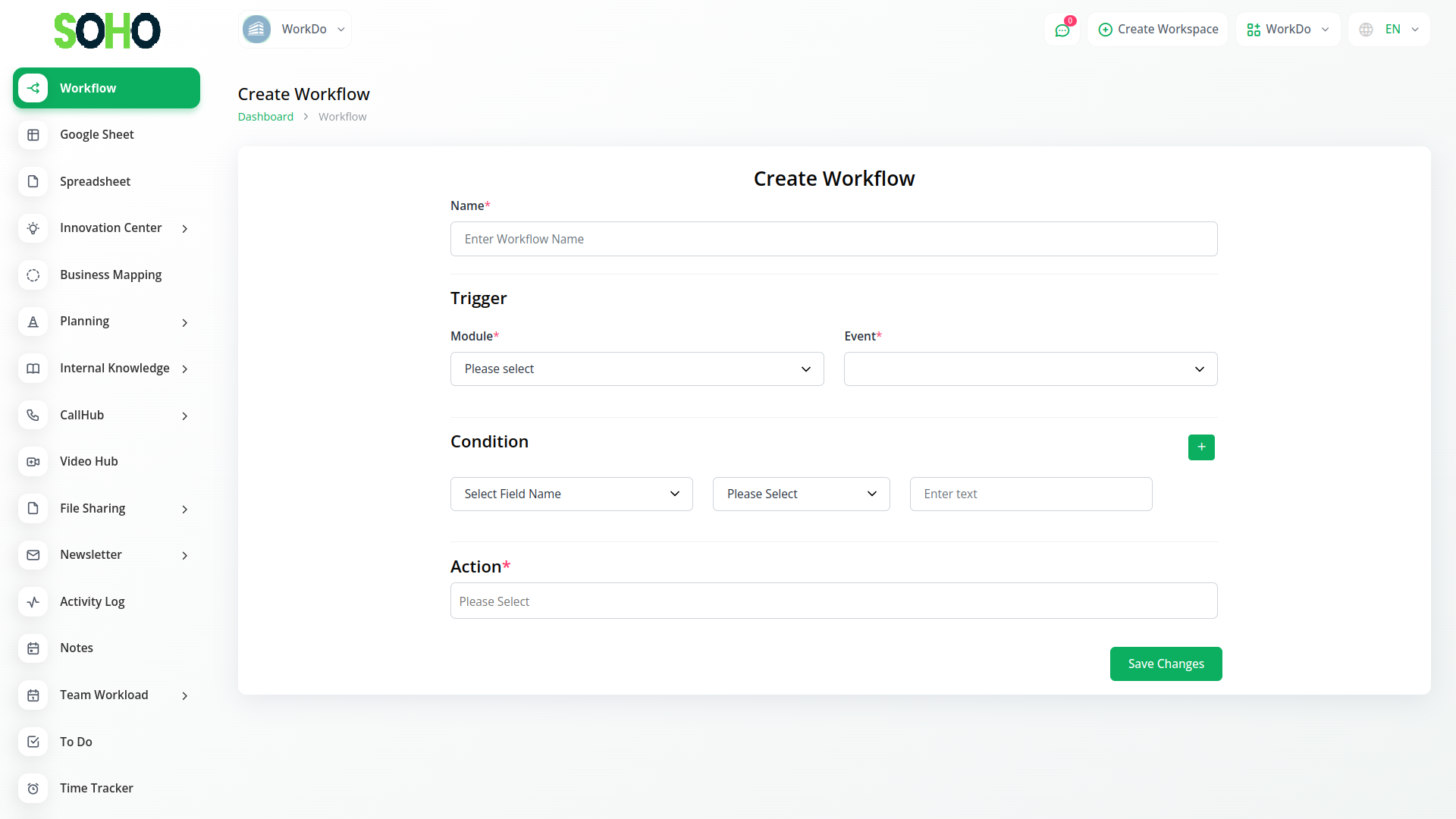1456x819 pixels.
Task: Click the SOHO logo
Action: point(107,31)
